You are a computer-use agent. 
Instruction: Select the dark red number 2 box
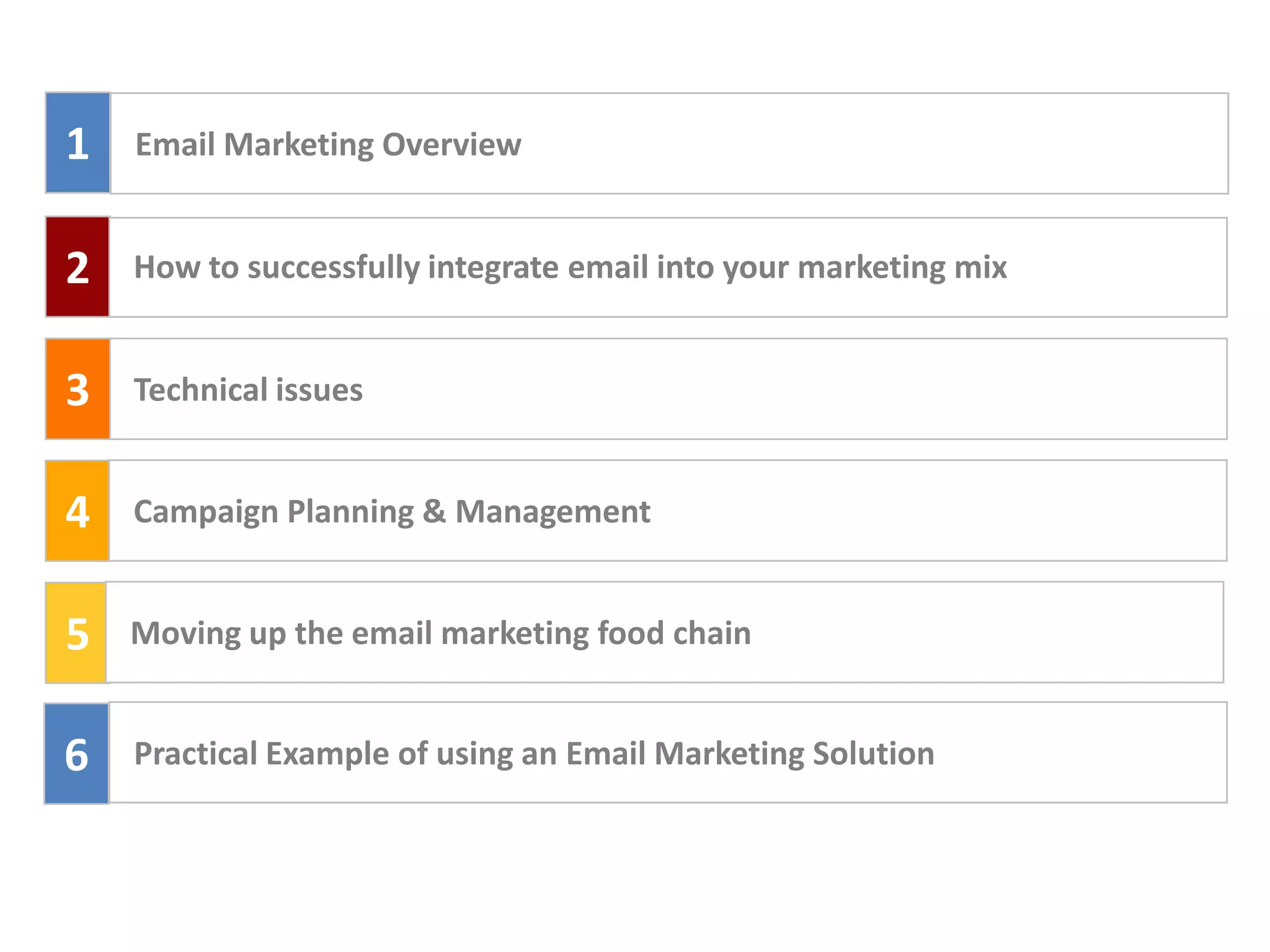pyautogui.click(x=78, y=267)
